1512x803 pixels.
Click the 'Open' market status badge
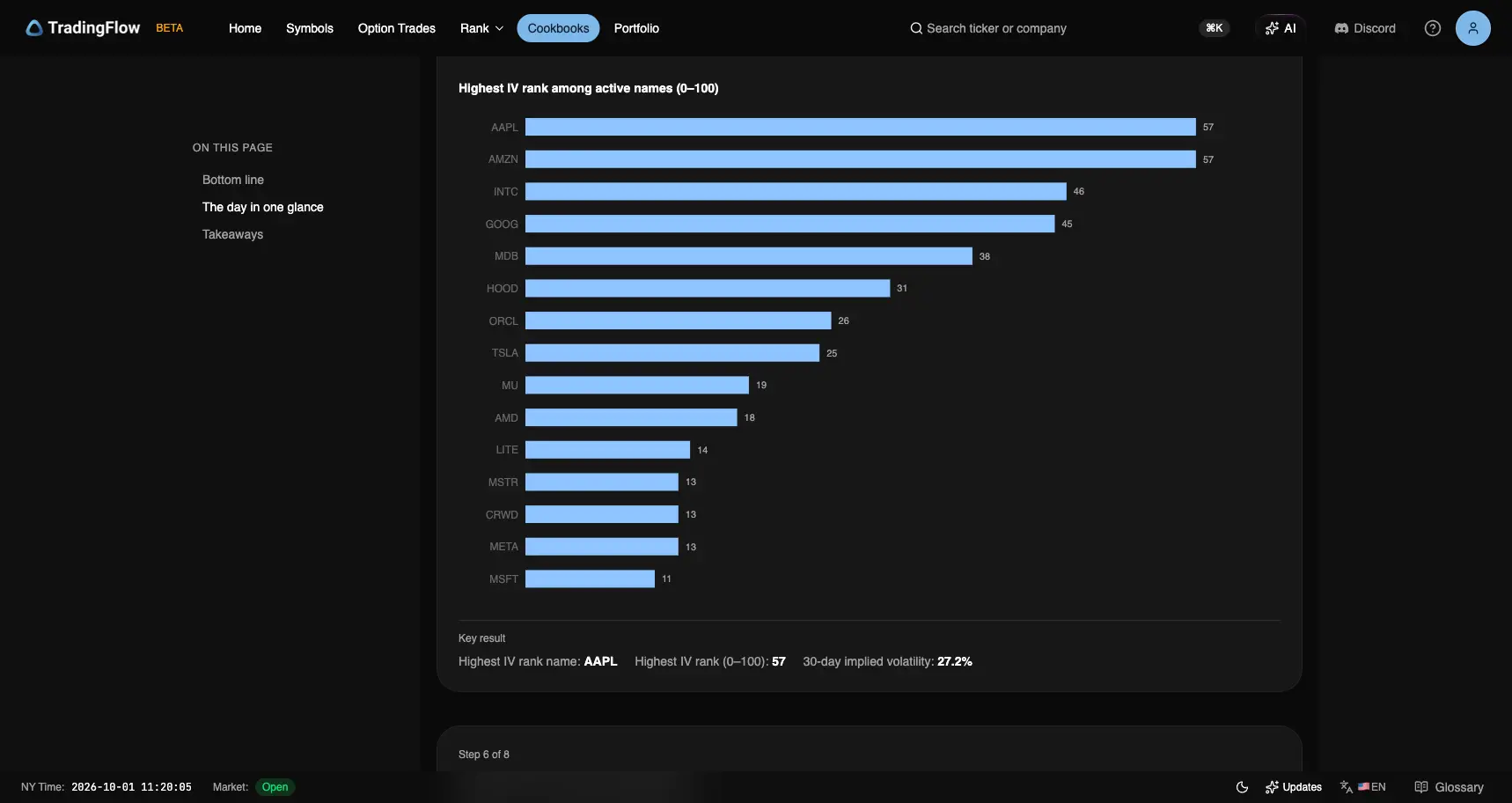(275, 787)
